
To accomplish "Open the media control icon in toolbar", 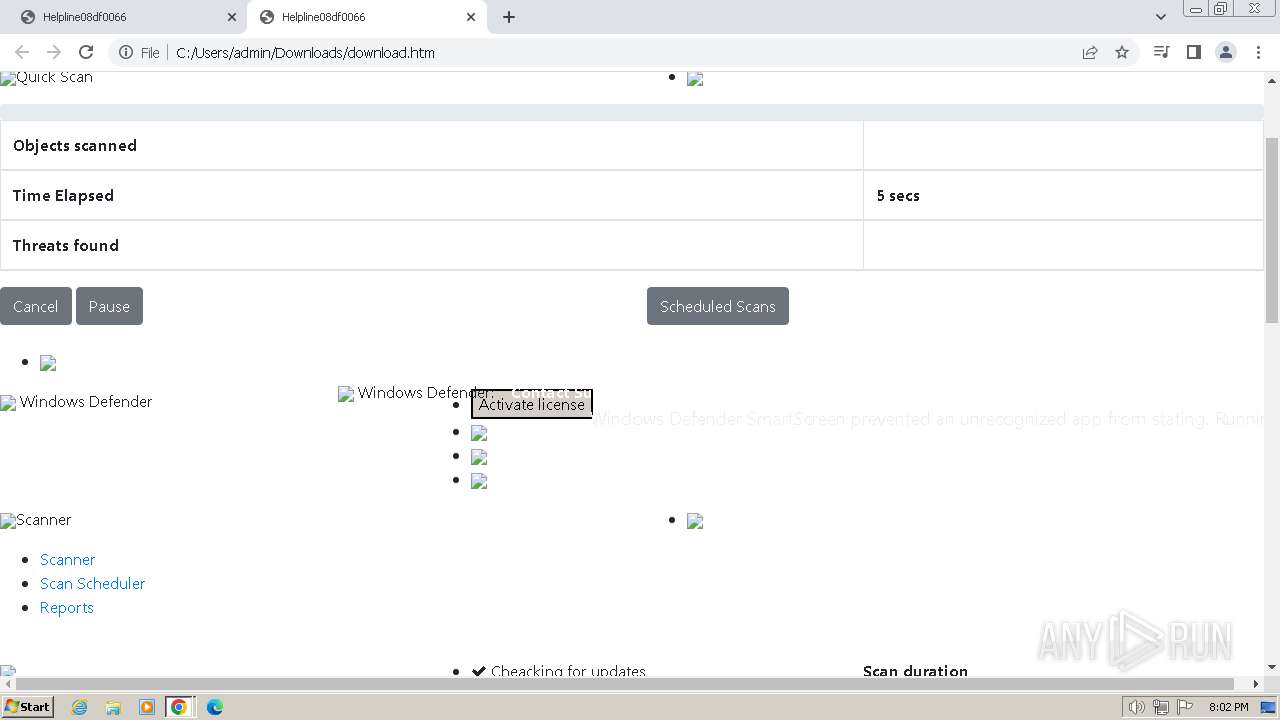I will coord(1161,52).
